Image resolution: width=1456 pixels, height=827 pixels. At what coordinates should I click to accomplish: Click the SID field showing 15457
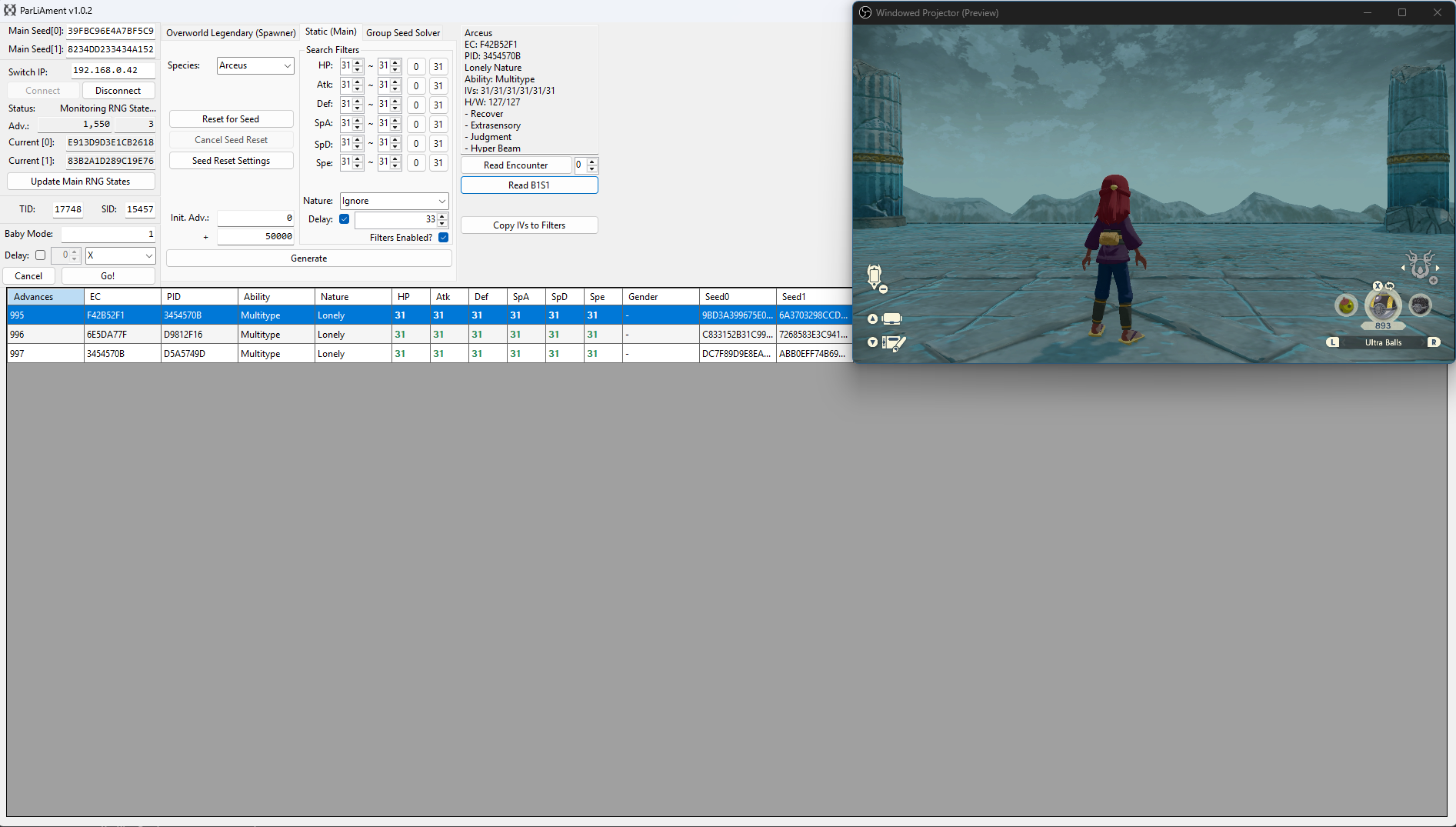(x=140, y=209)
